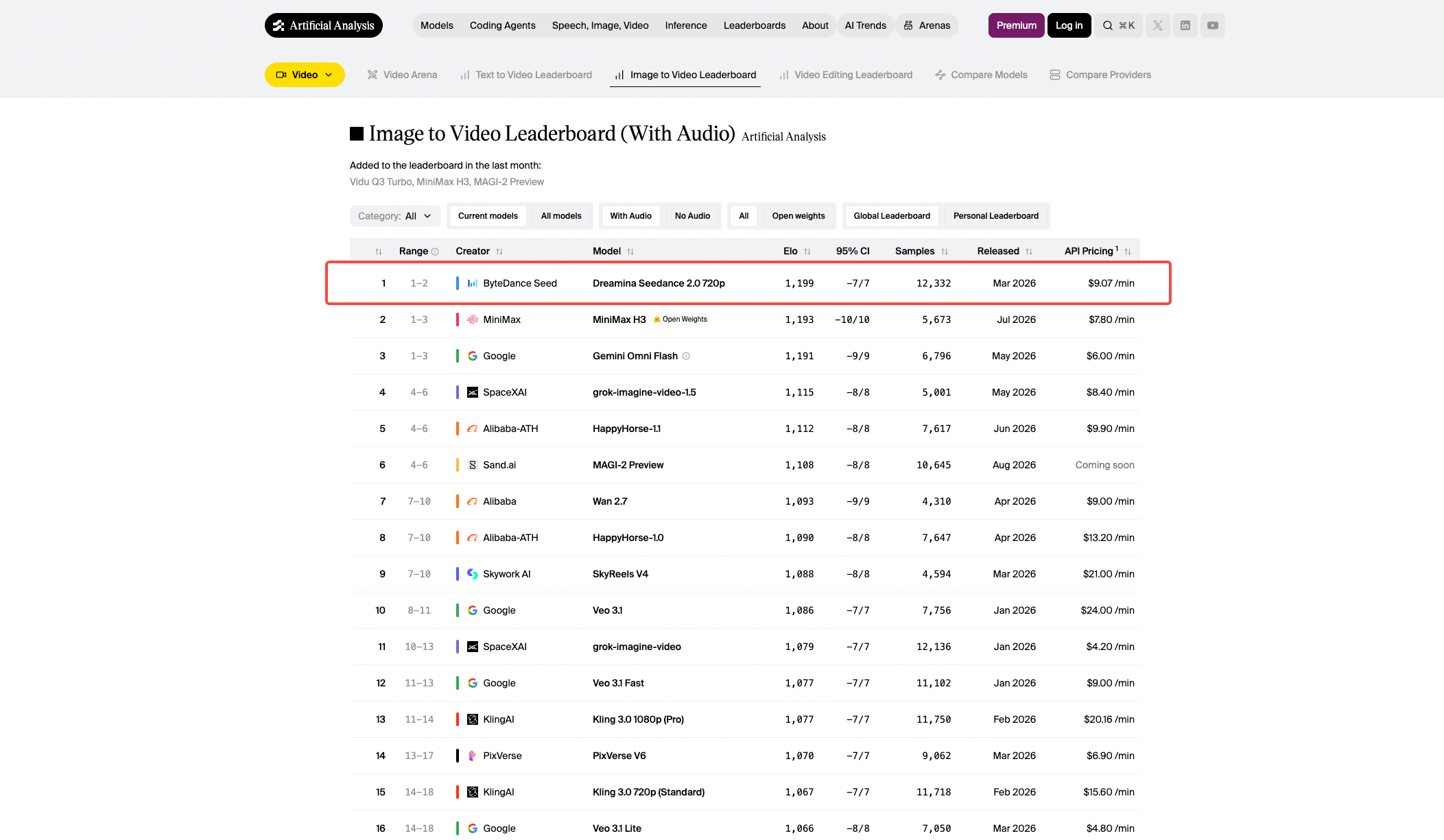1444x840 pixels.
Task: Sort by the Model column arrows
Action: [630, 252]
